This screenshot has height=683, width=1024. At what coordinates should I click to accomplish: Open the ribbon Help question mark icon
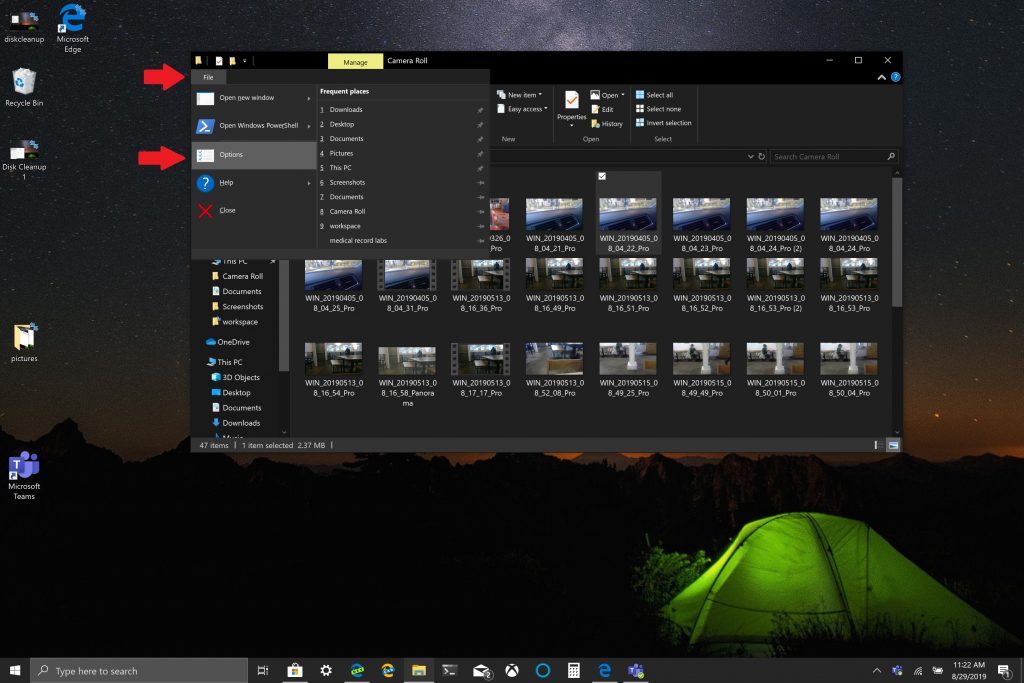(x=895, y=77)
